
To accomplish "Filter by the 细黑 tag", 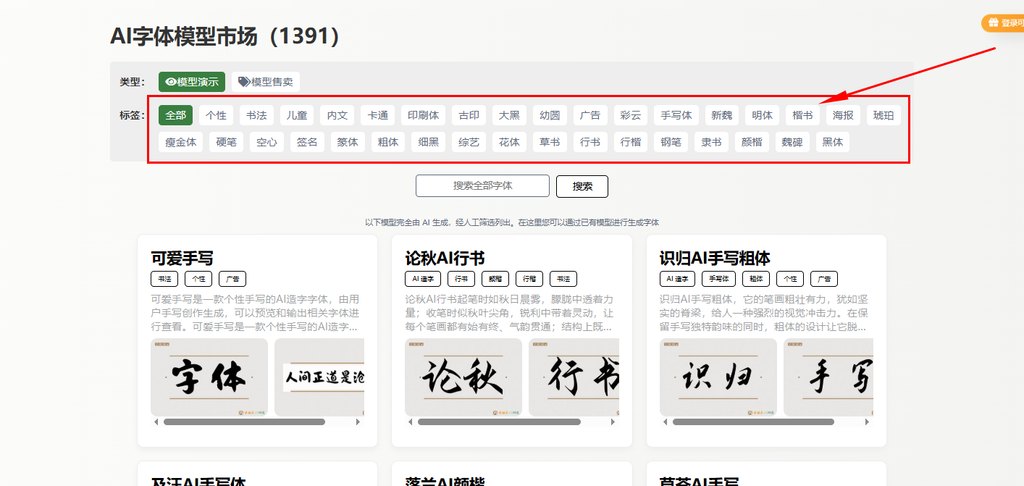I will coord(428,142).
